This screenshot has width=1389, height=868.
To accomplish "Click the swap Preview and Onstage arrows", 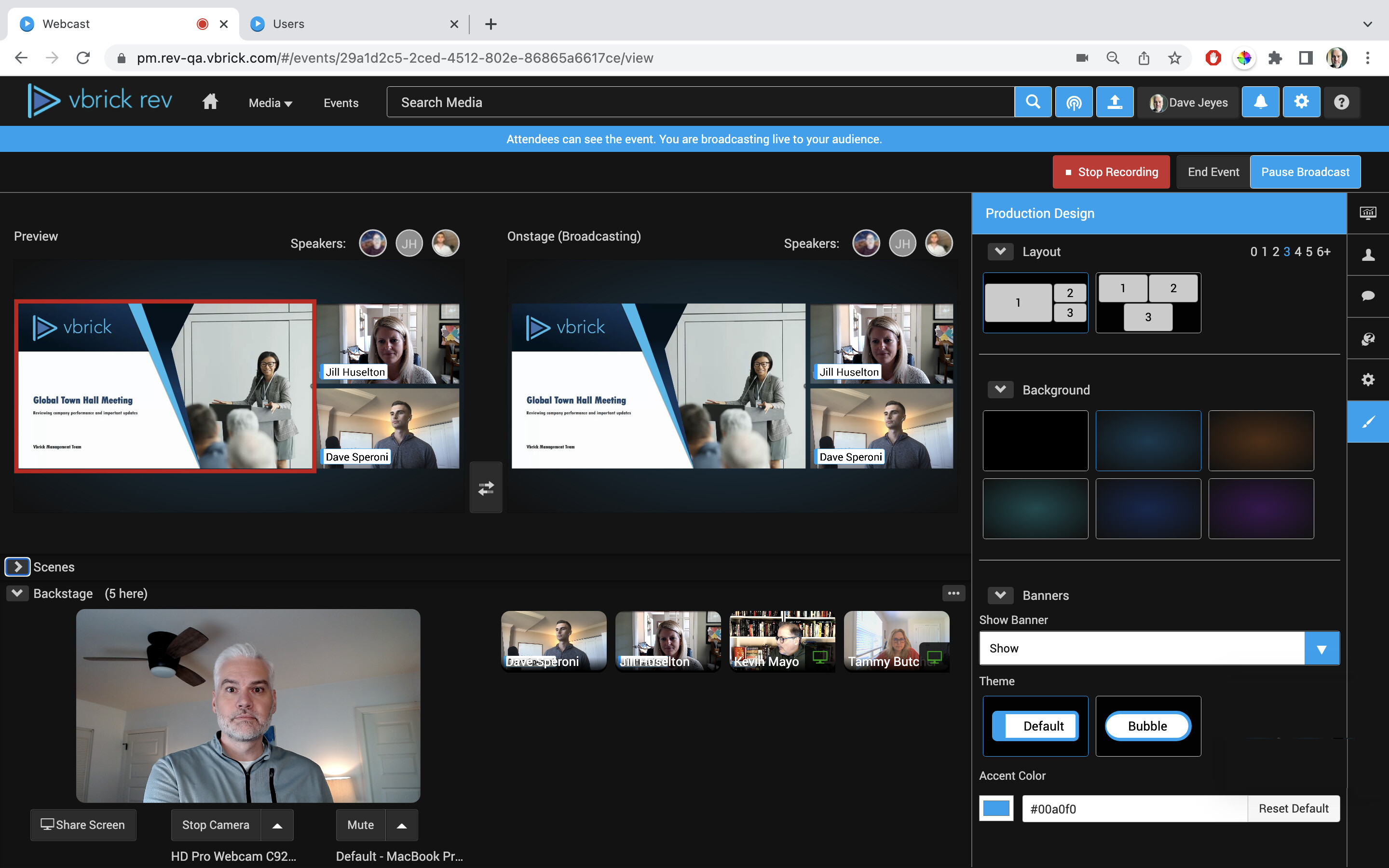I will click(x=486, y=488).
